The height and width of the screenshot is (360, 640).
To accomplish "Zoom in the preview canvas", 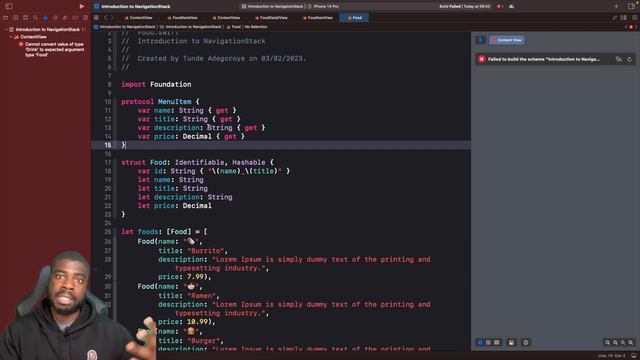I will [x=631, y=343].
